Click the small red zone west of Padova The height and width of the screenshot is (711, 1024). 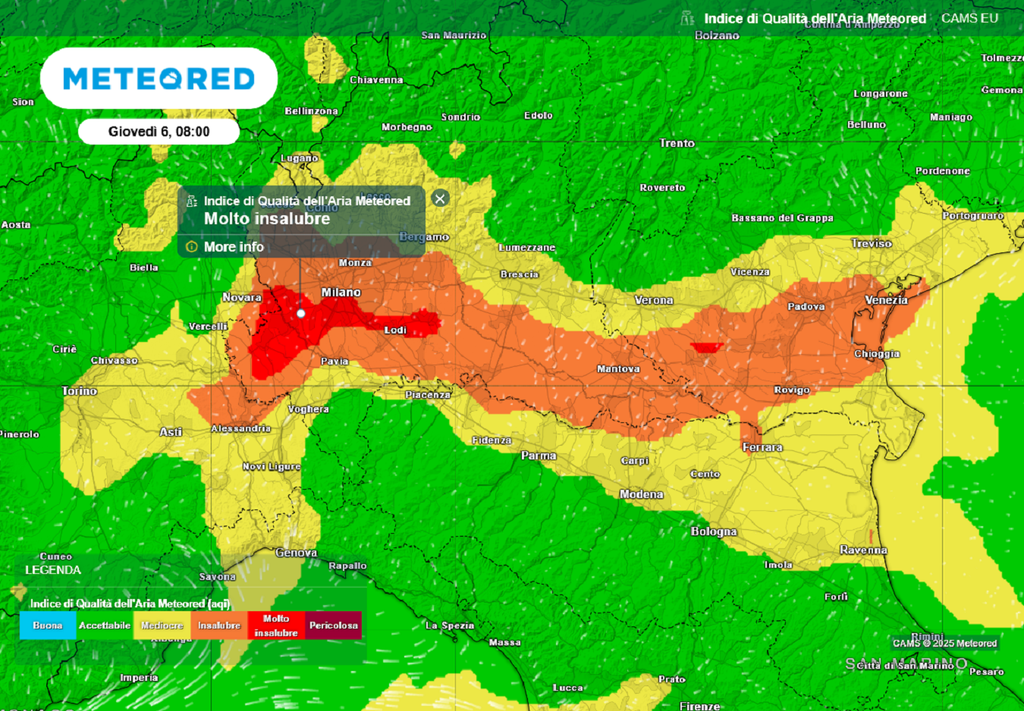tap(705, 346)
